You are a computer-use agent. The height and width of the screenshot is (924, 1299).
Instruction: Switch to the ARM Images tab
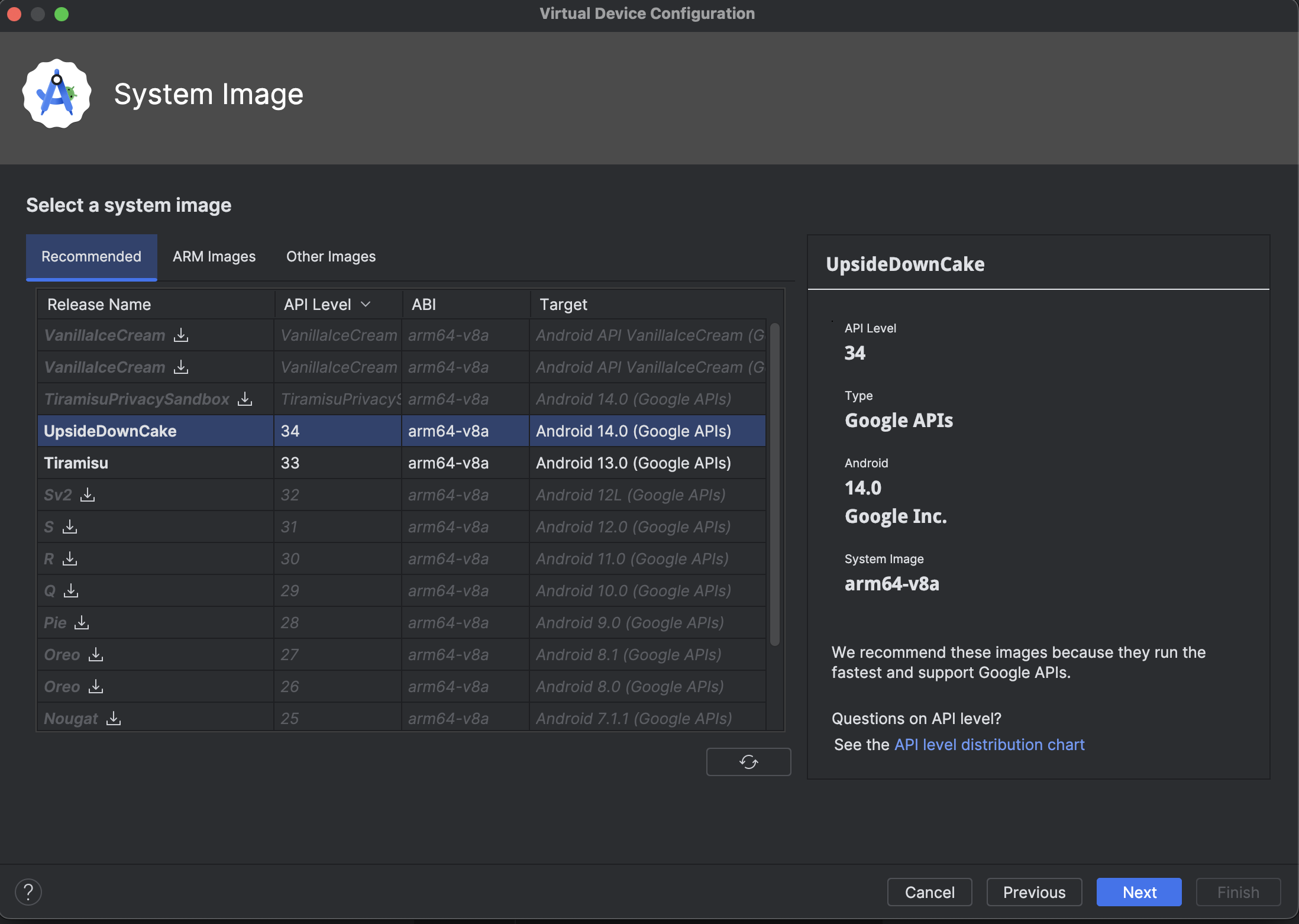[214, 257]
